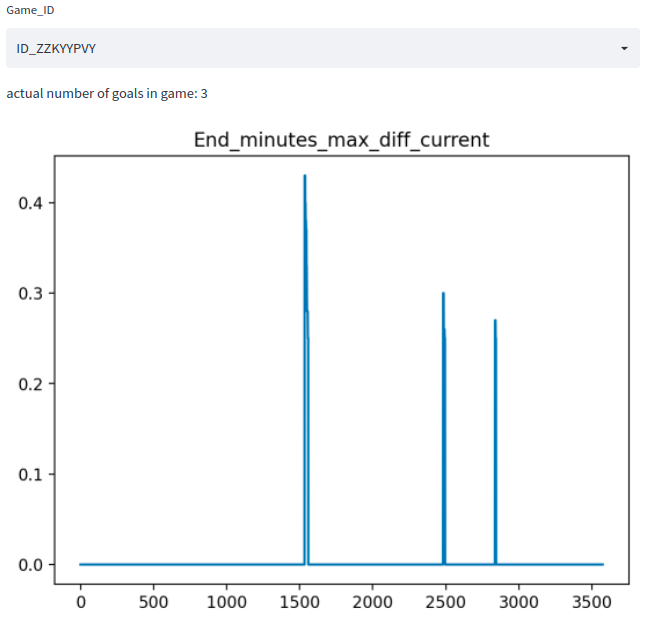The image size is (666, 621).
Task: Click the End_minutes_max_diff_current chart title
Action: pos(341,139)
